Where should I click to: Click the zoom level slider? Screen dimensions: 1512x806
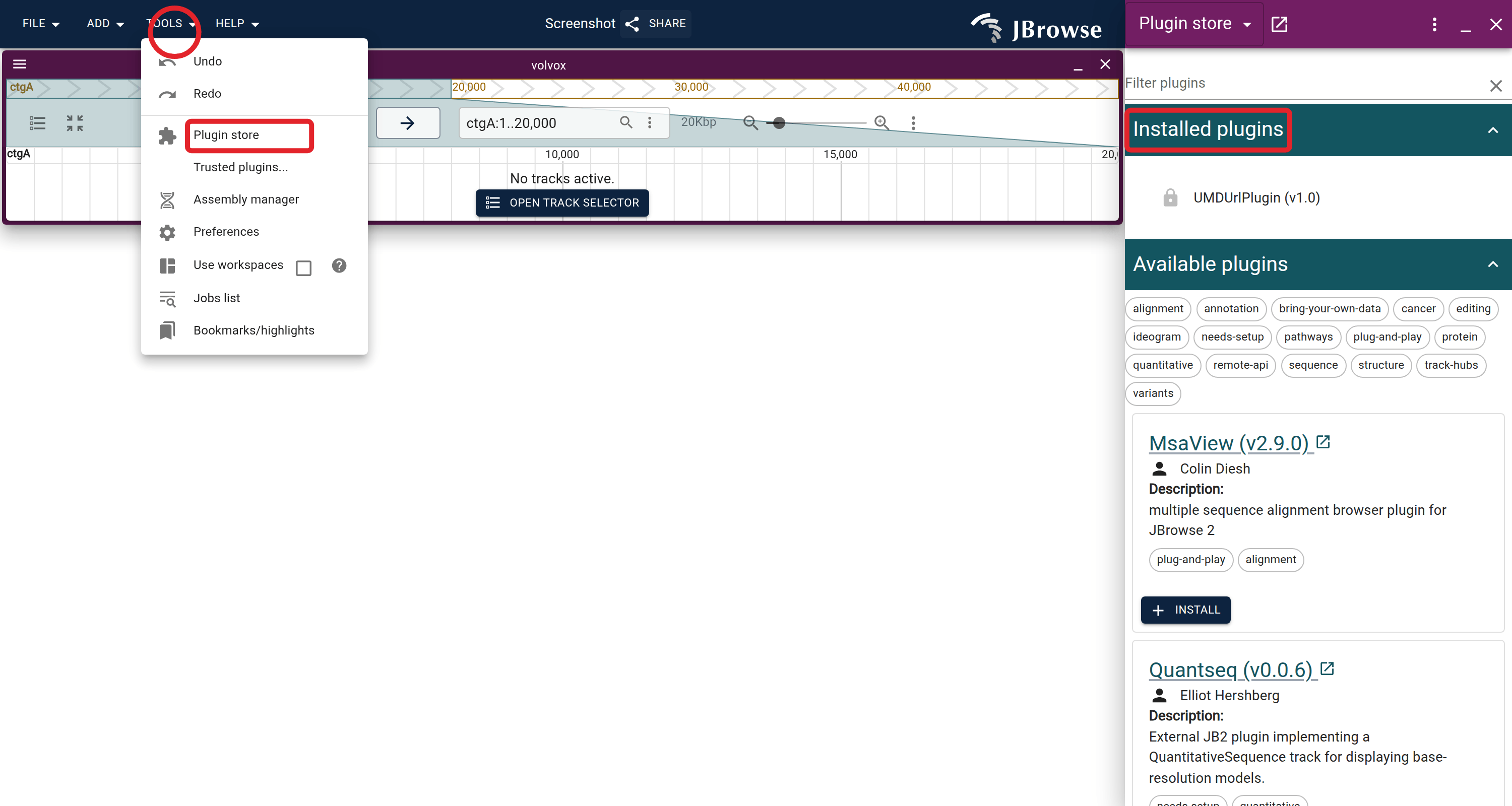[x=816, y=122]
